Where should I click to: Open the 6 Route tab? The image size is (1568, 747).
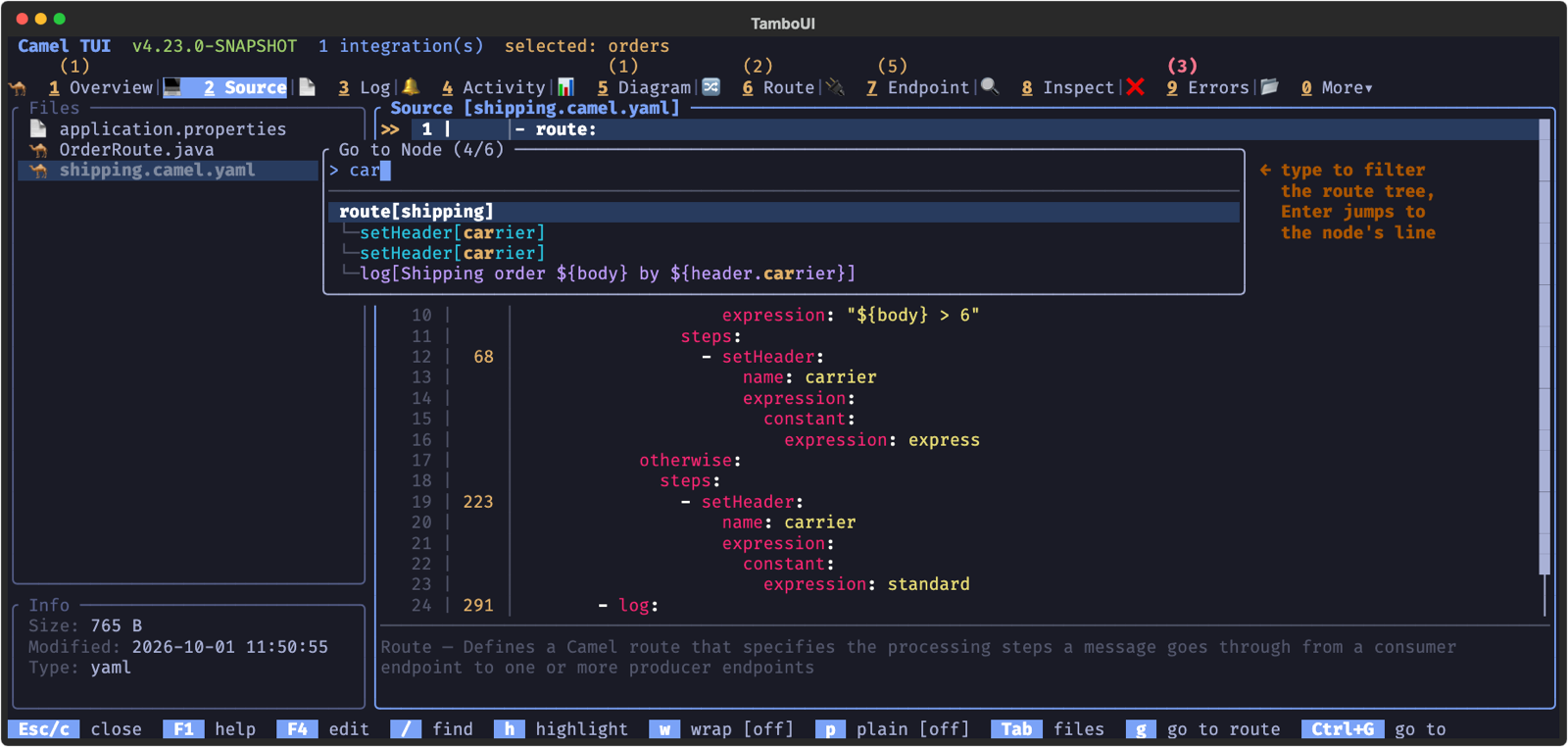pos(778,88)
